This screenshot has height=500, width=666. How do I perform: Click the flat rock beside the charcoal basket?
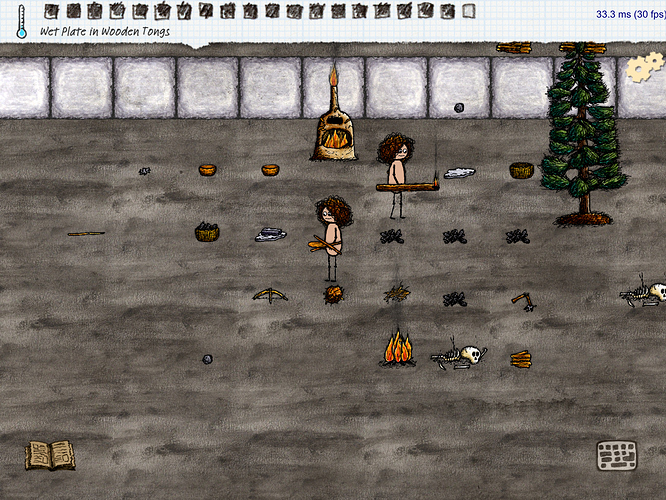coord(271,234)
